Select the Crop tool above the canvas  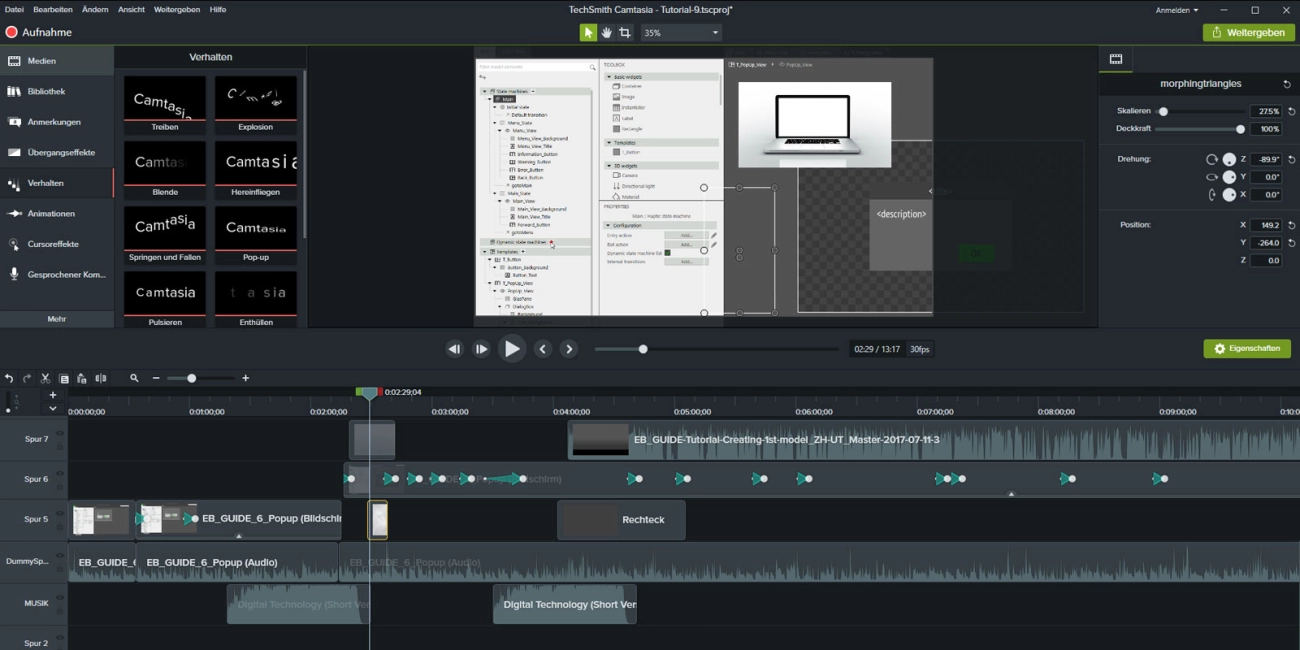click(x=623, y=32)
